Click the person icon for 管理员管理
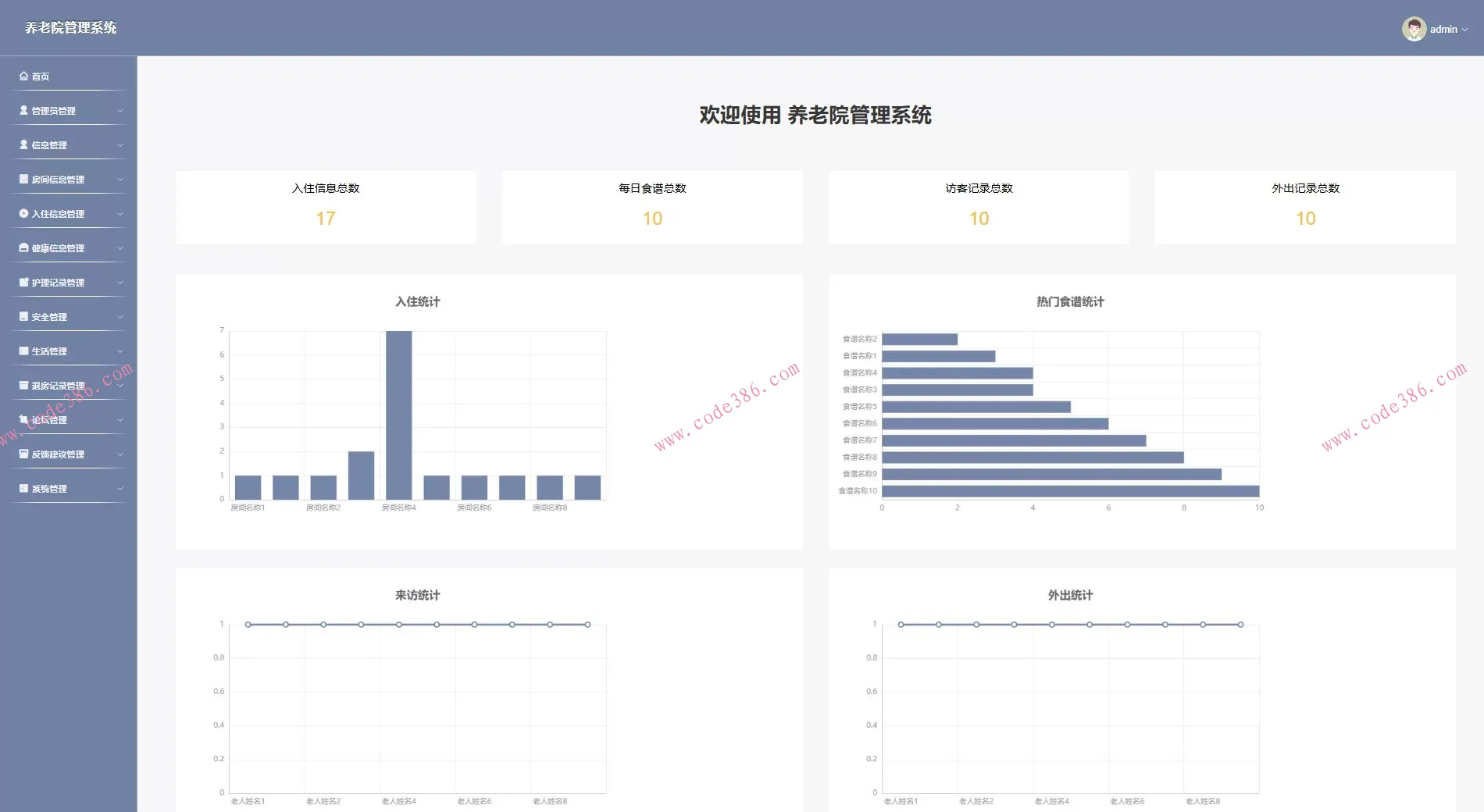 coord(23,111)
